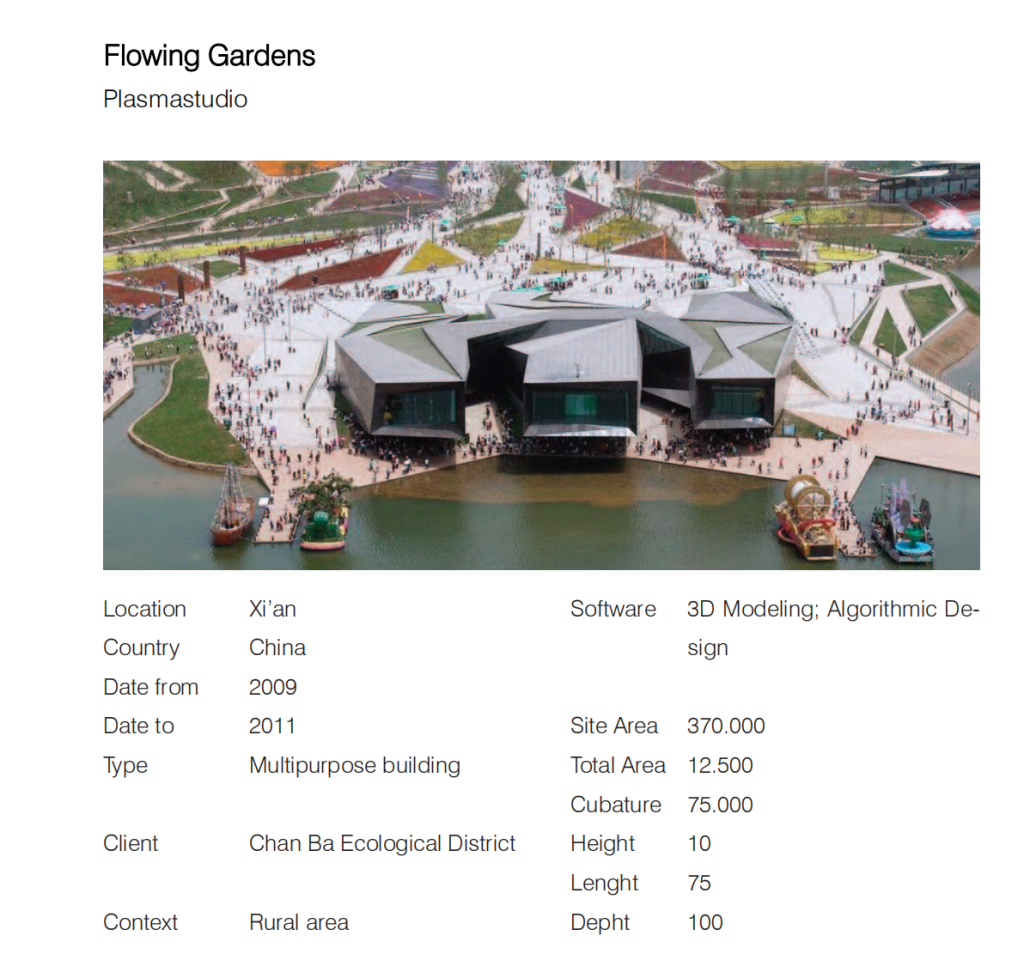Select the Multipurpose building type text

354,766
